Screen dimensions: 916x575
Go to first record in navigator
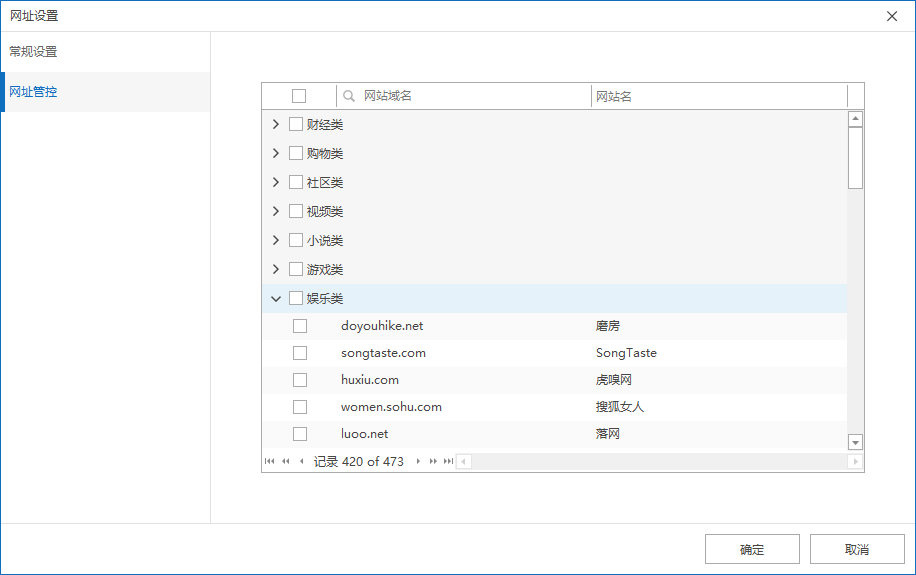point(269,462)
